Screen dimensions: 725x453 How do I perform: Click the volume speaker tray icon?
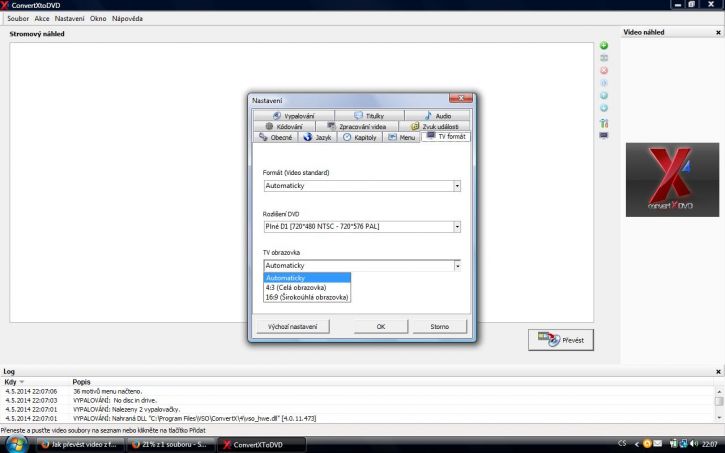pyautogui.click(x=694, y=444)
